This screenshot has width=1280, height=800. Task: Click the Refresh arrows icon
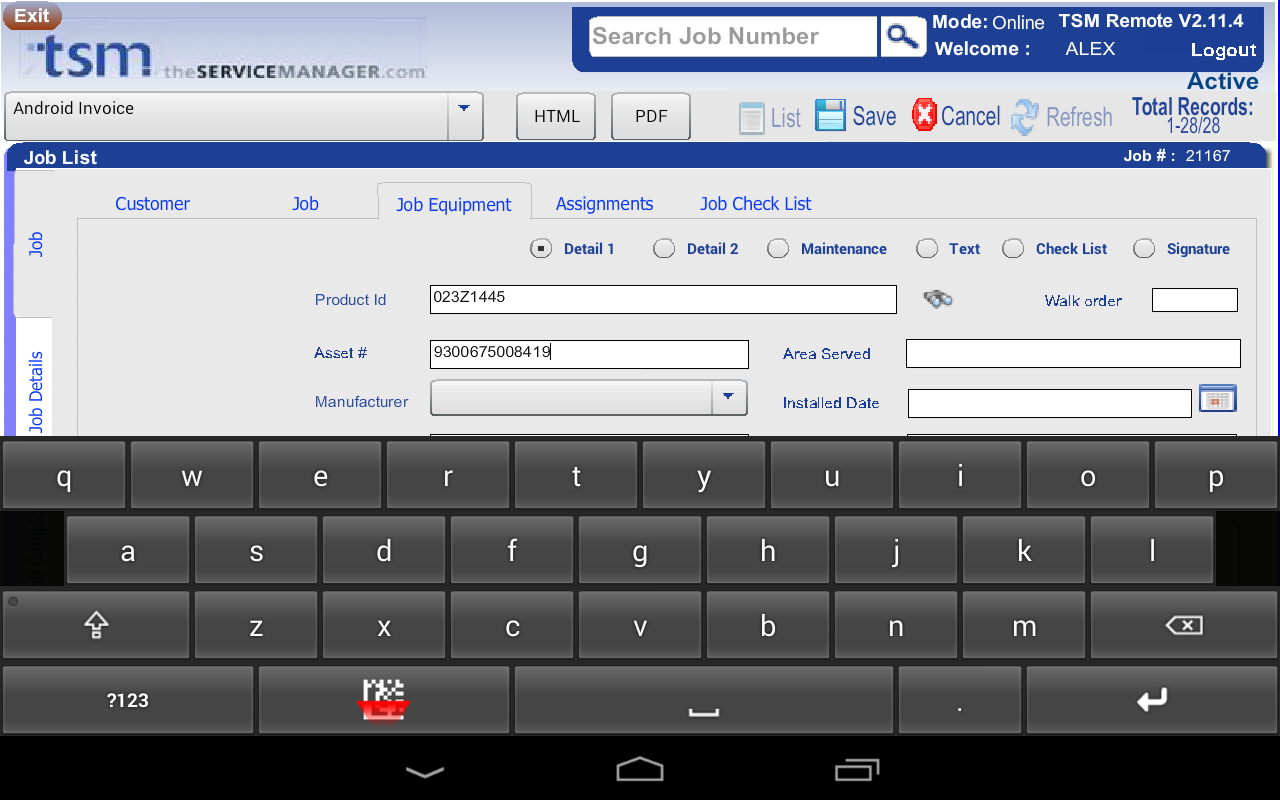coord(1025,117)
